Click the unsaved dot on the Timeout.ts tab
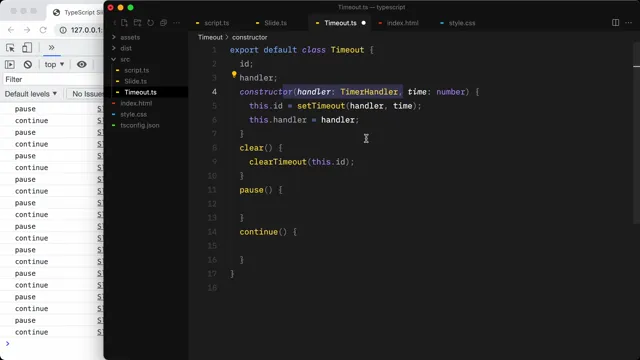Image resolution: width=640 pixels, height=360 pixels. pos(363,23)
